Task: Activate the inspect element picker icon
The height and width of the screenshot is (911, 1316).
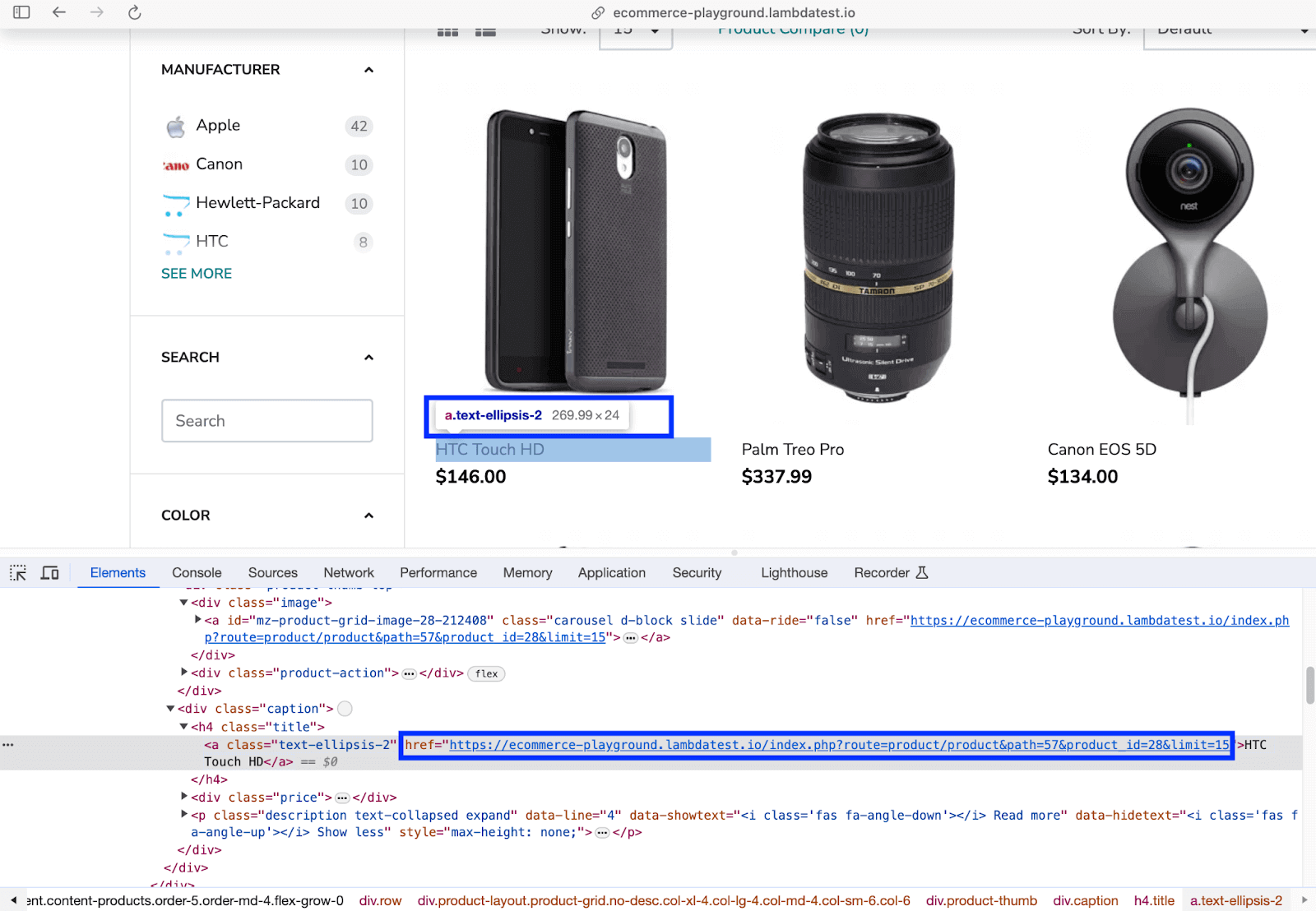Action: coord(18,573)
